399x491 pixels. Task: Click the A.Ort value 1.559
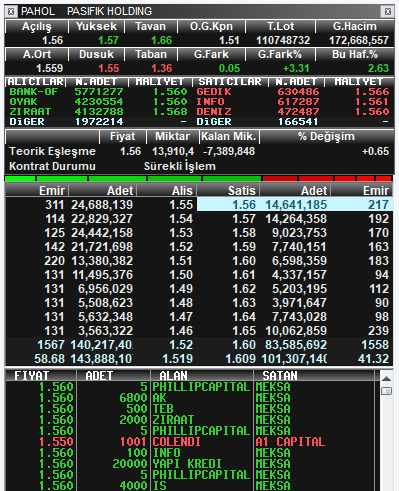coord(50,68)
